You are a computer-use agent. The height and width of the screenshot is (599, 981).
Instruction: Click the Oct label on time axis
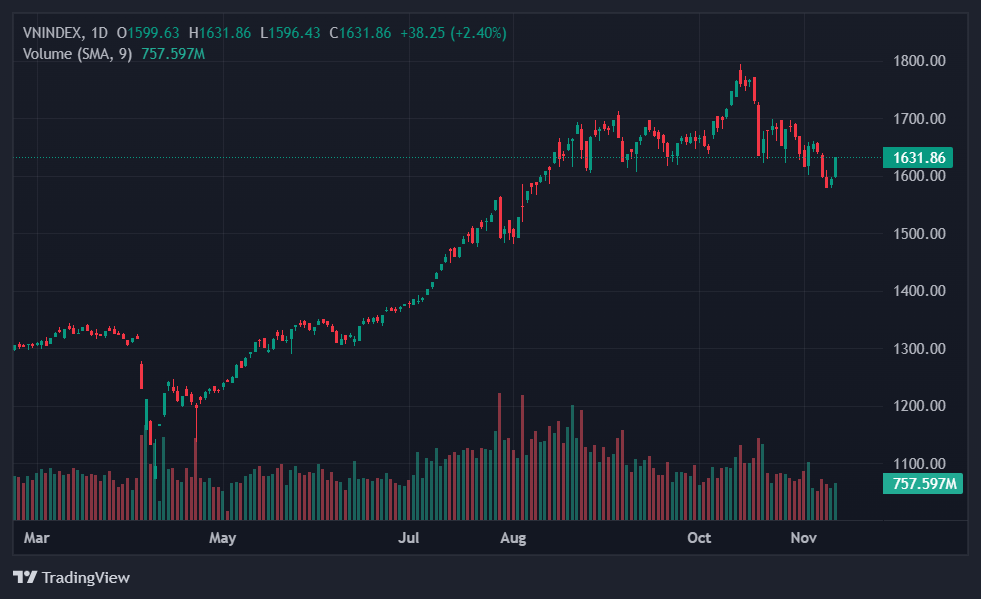pyautogui.click(x=699, y=538)
